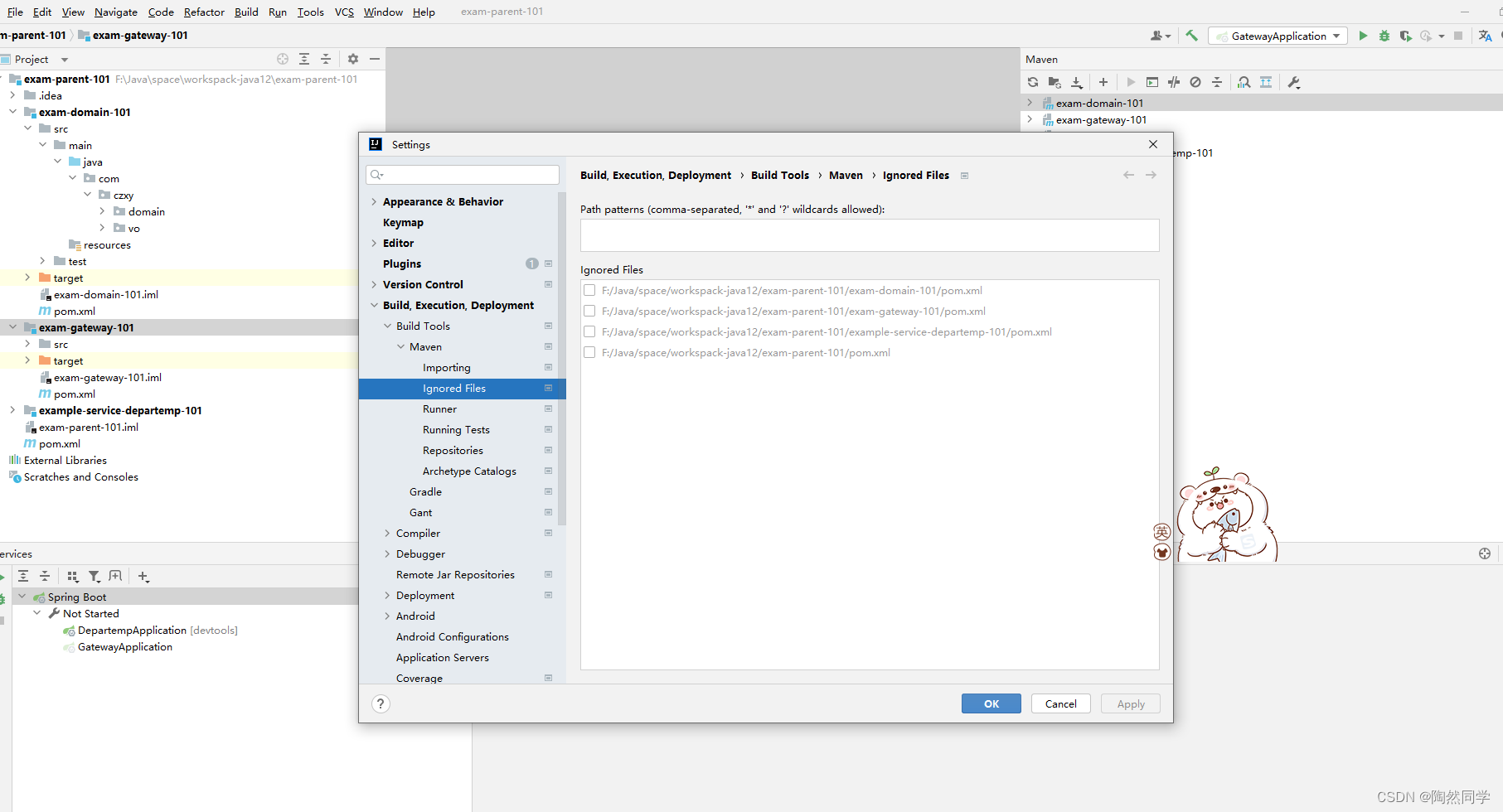Image resolution: width=1503 pixels, height=812 pixels.
Task: Click the Services panel target icon at right
Action: (1485, 553)
